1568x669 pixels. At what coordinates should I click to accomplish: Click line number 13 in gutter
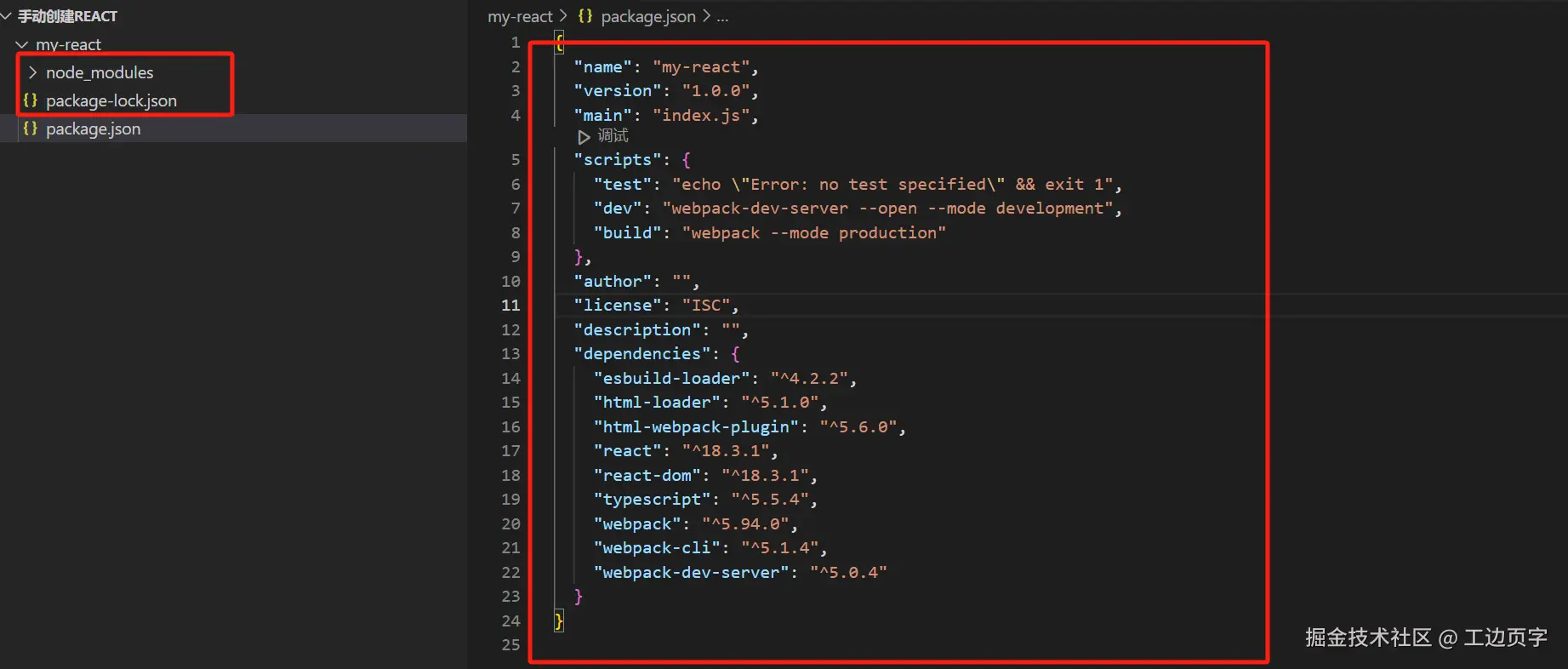pos(510,354)
